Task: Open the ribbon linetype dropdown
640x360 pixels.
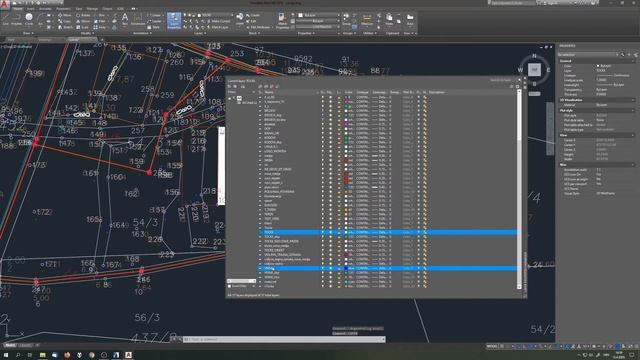Action: pyautogui.click(x=318, y=27)
